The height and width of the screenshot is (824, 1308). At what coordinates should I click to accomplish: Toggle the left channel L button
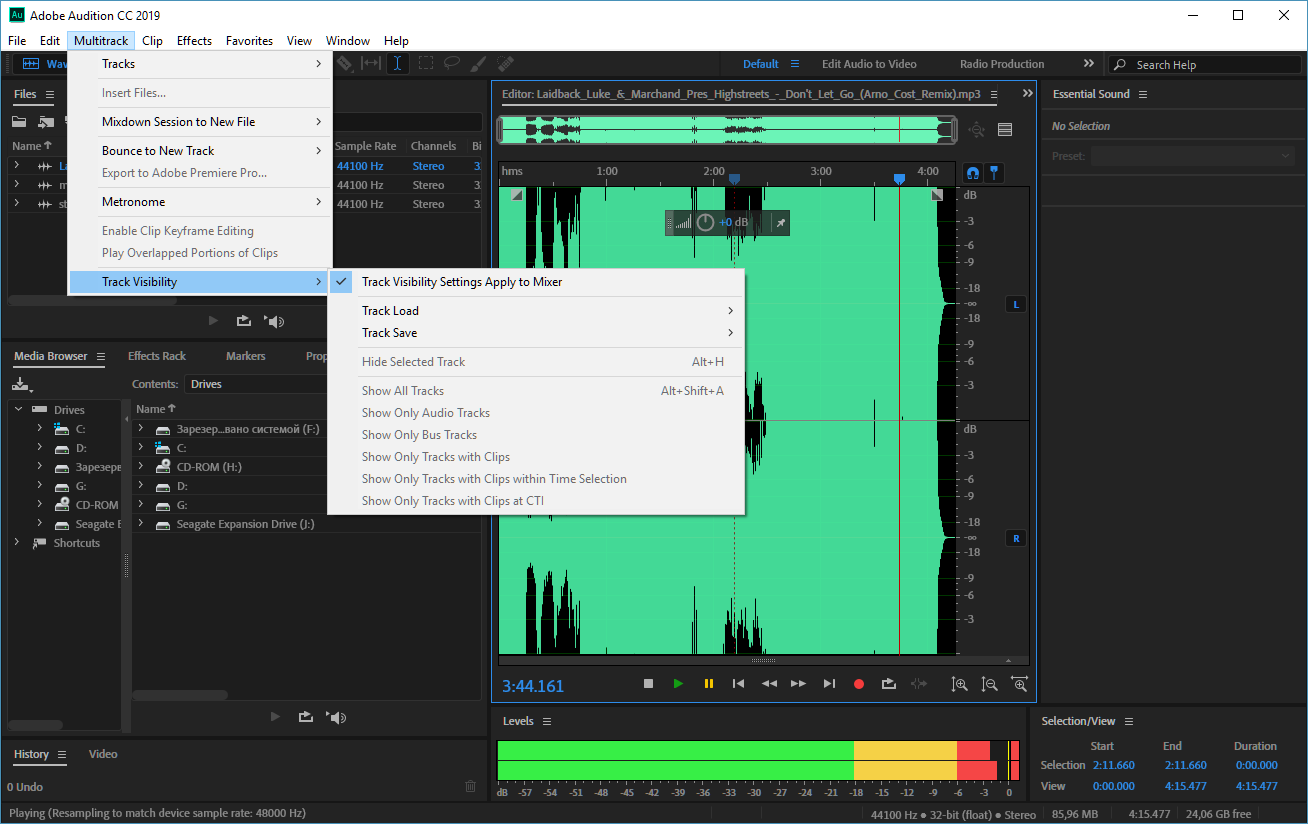point(1016,304)
